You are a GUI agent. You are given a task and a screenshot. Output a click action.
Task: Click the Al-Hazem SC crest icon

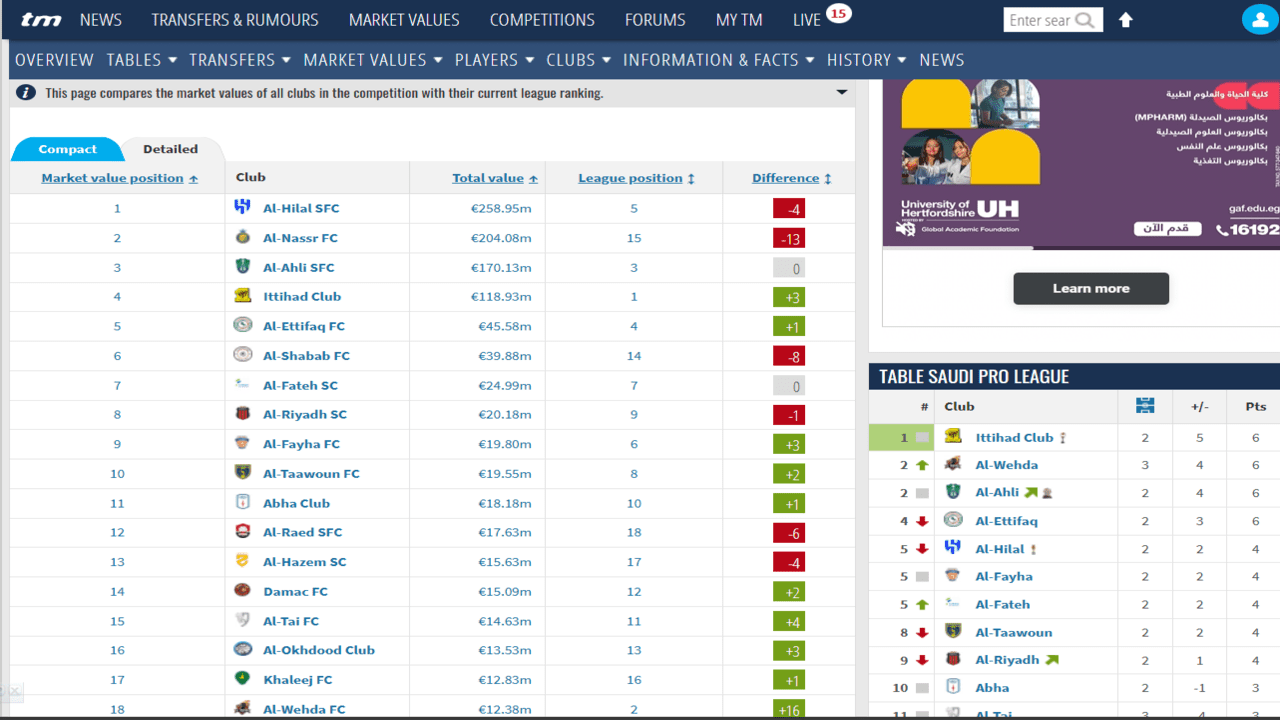coord(242,561)
